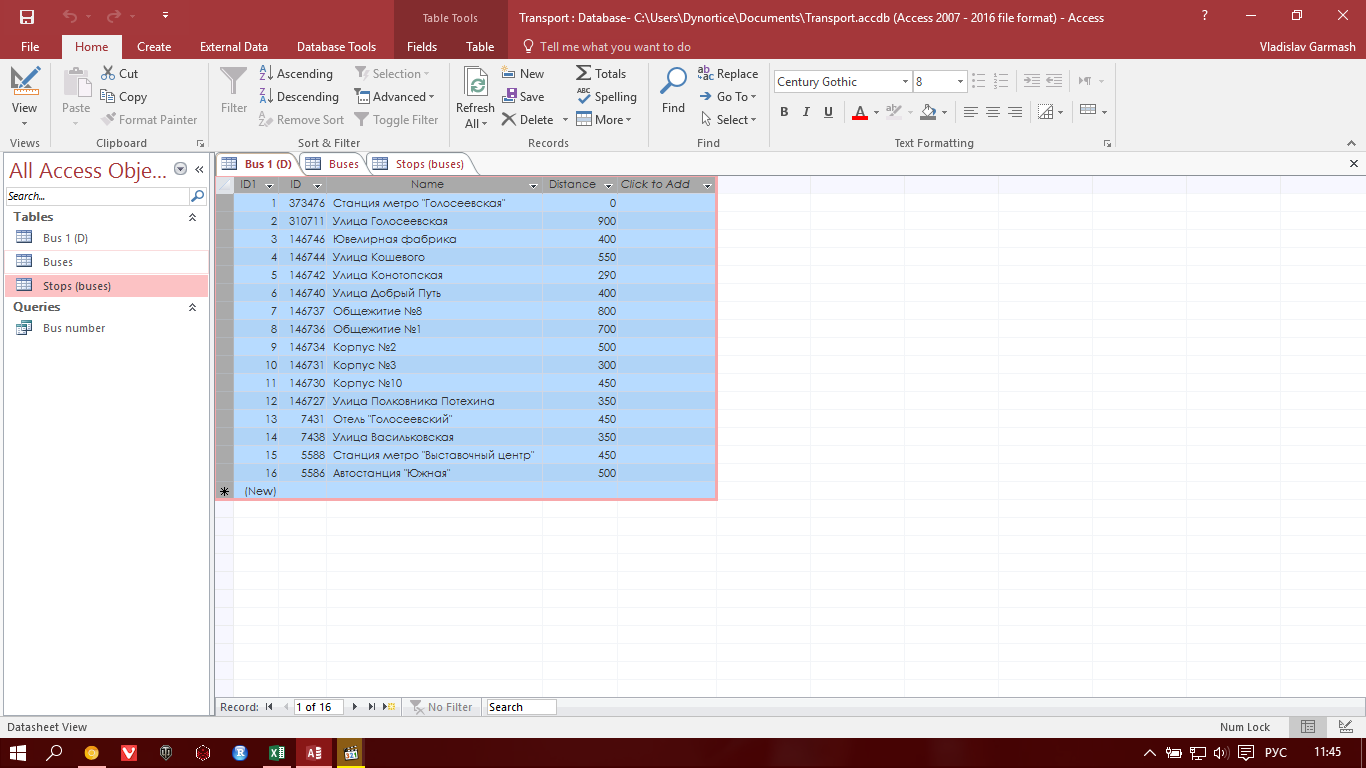Click Click to Add column header

click(666, 185)
